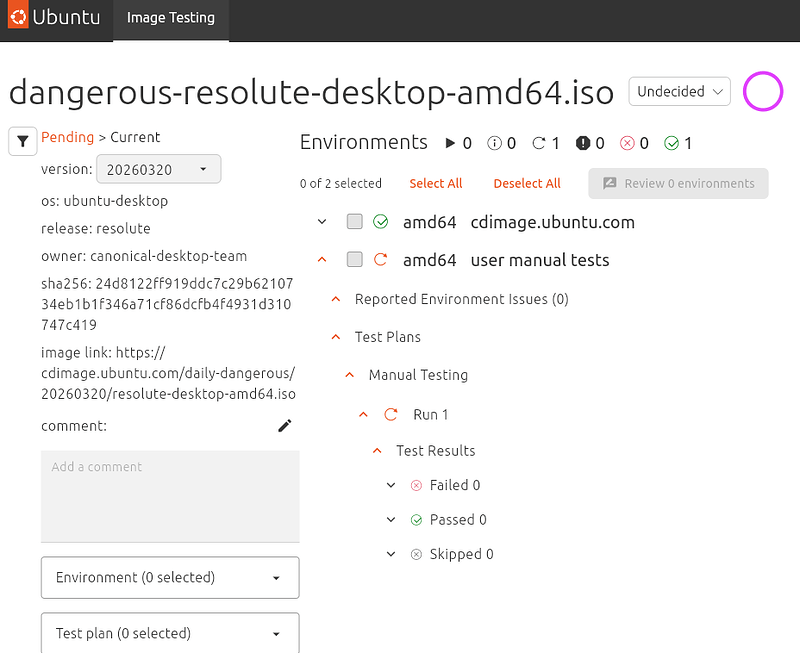Check the user manual tests checkbox
The width and height of the screenshot is (800, 653).
click(x=355, y=259)
